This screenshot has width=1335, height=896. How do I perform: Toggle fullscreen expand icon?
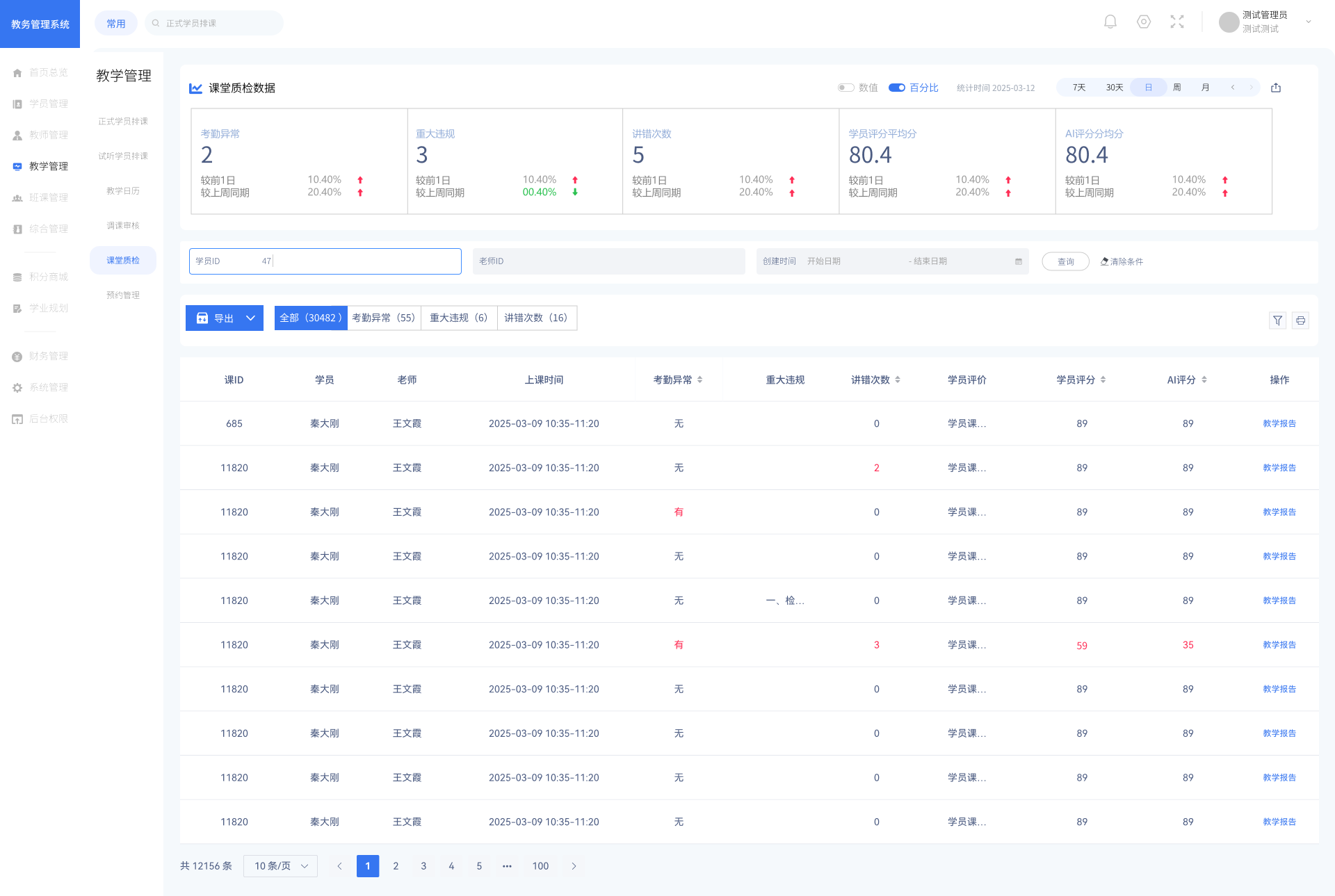(x=1177, y=22)
